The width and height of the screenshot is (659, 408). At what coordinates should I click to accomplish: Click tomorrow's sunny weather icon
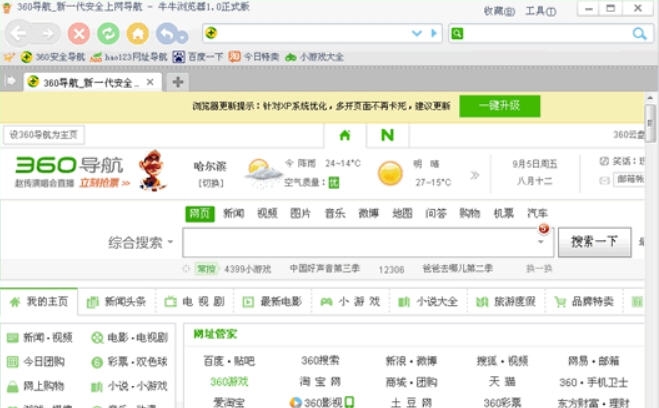pos(390,173)
